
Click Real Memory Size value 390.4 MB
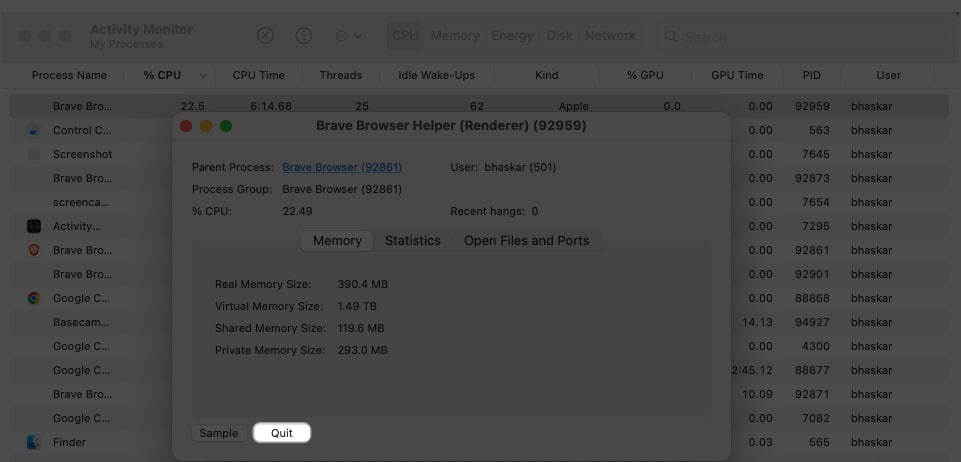click(x=362, y=284)
